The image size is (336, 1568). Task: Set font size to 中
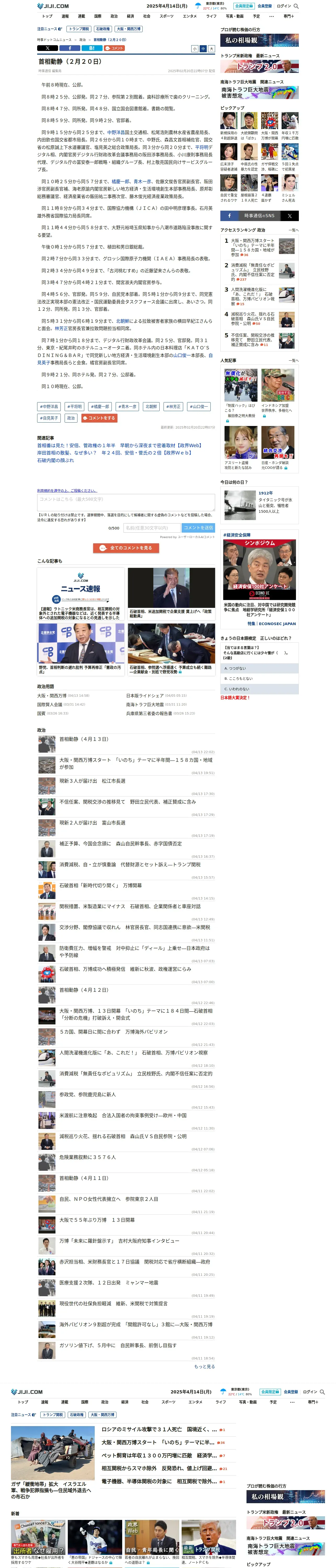coord(203,49)
